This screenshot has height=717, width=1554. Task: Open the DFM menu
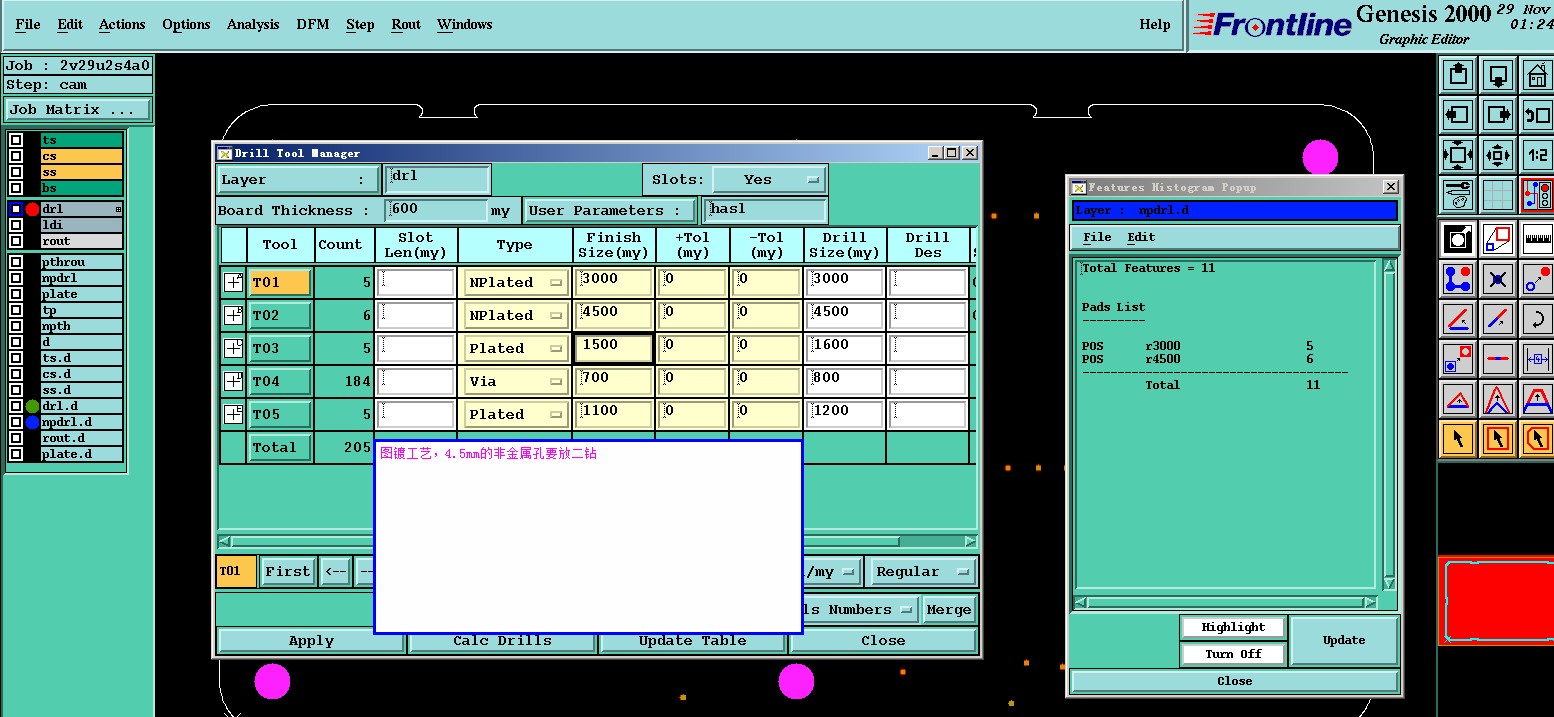pos(312,24)
